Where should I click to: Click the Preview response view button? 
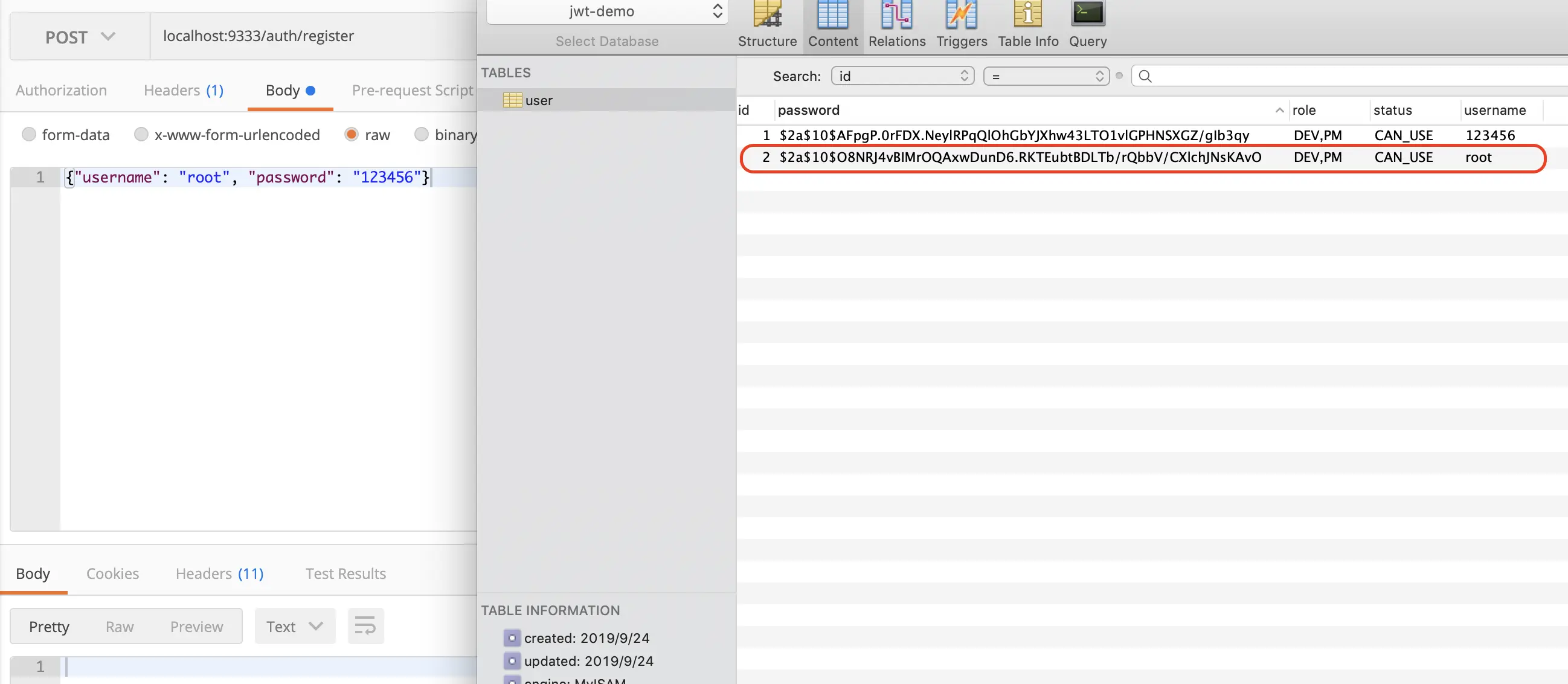pyautogui.click(x=196, y=626)
